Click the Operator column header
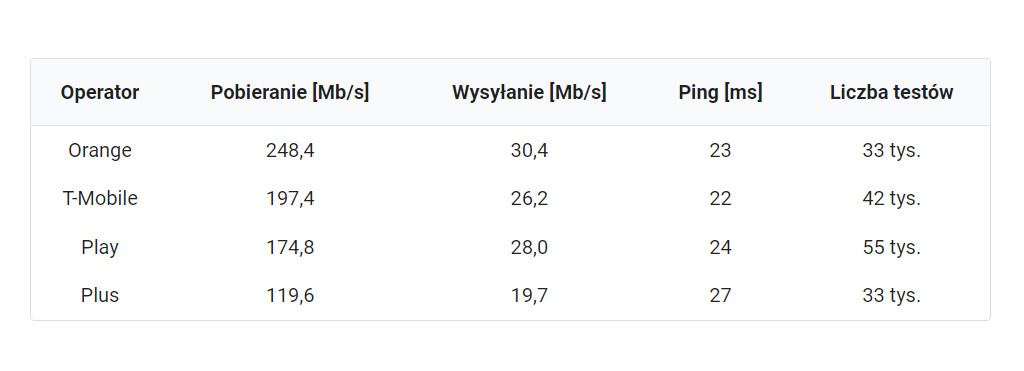1024x371 pixels. (x=100, y=93)
